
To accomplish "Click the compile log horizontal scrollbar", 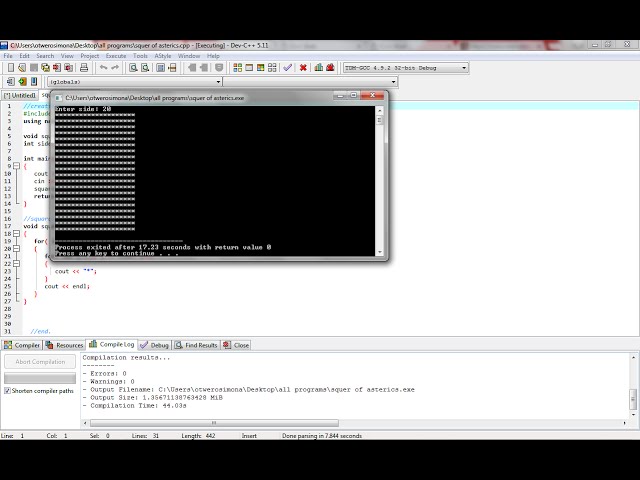I will (x=214, y=423).
